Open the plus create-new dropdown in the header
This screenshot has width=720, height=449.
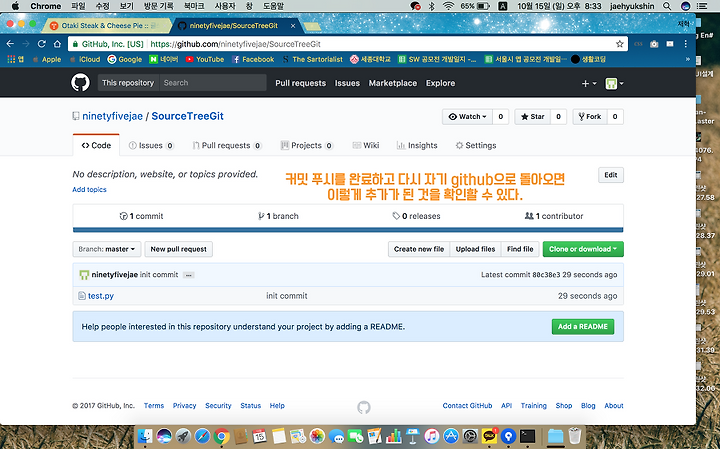(x=589, y=83)
